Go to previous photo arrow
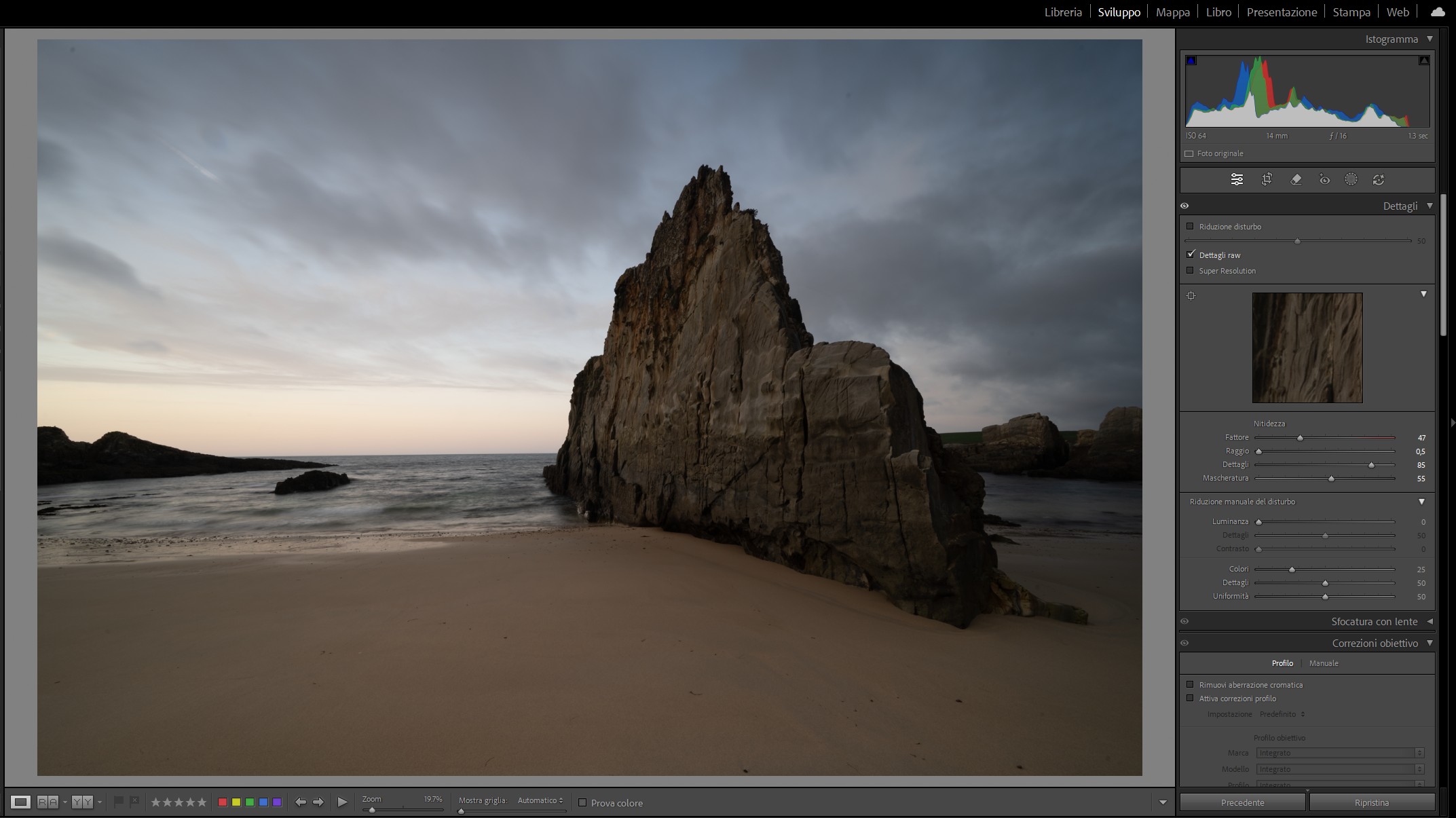Image resolution: width=1456 pixels, height=818 pixels. point(301,802)
